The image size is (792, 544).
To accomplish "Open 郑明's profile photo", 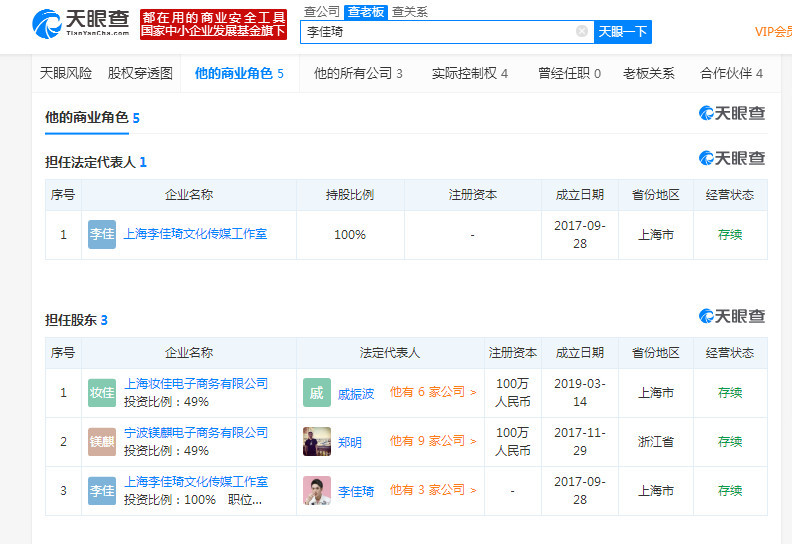I will coord(317,441).
